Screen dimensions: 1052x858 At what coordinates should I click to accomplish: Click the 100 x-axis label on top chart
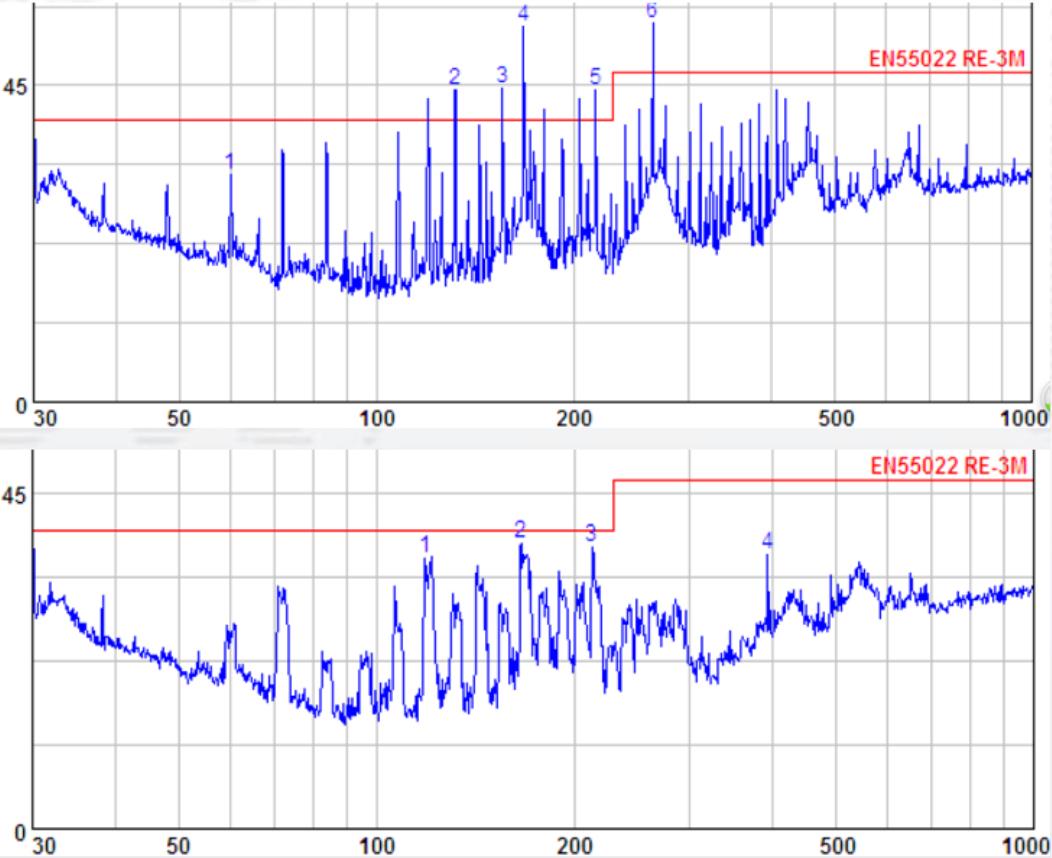377,418
